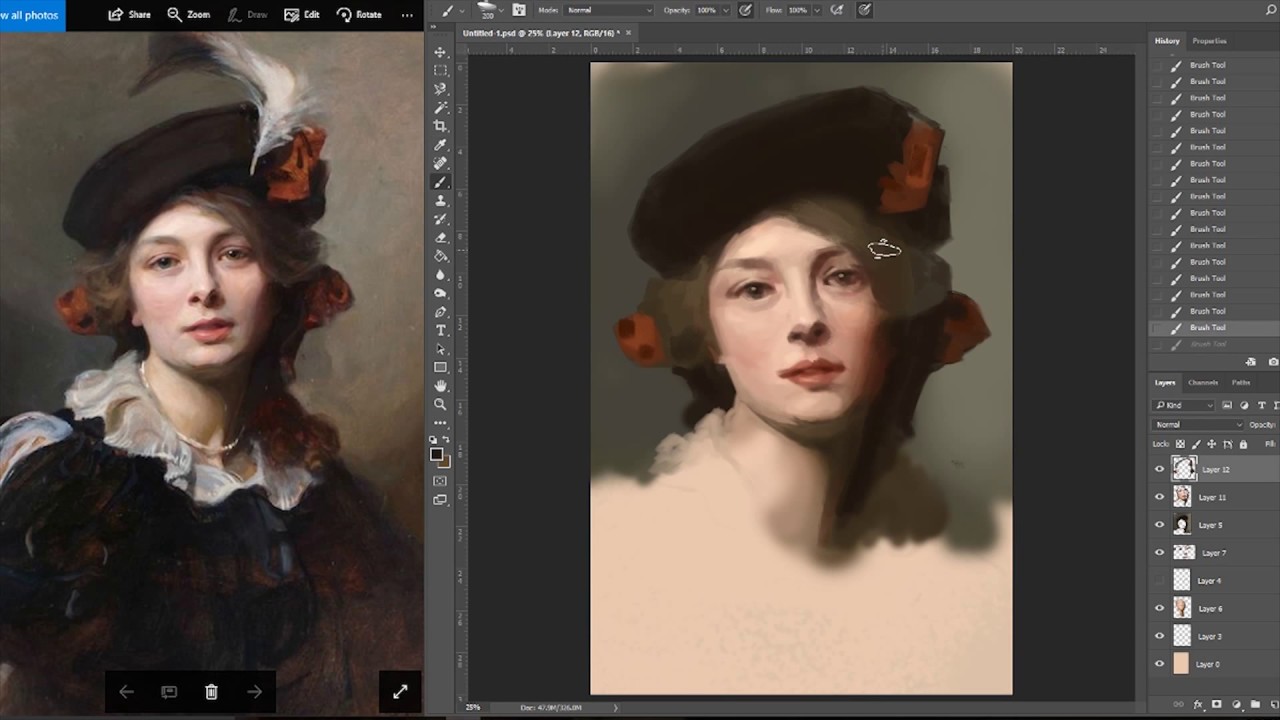Select the Magic Wand tool
1280x720 pixels.
tap(440, 108)
